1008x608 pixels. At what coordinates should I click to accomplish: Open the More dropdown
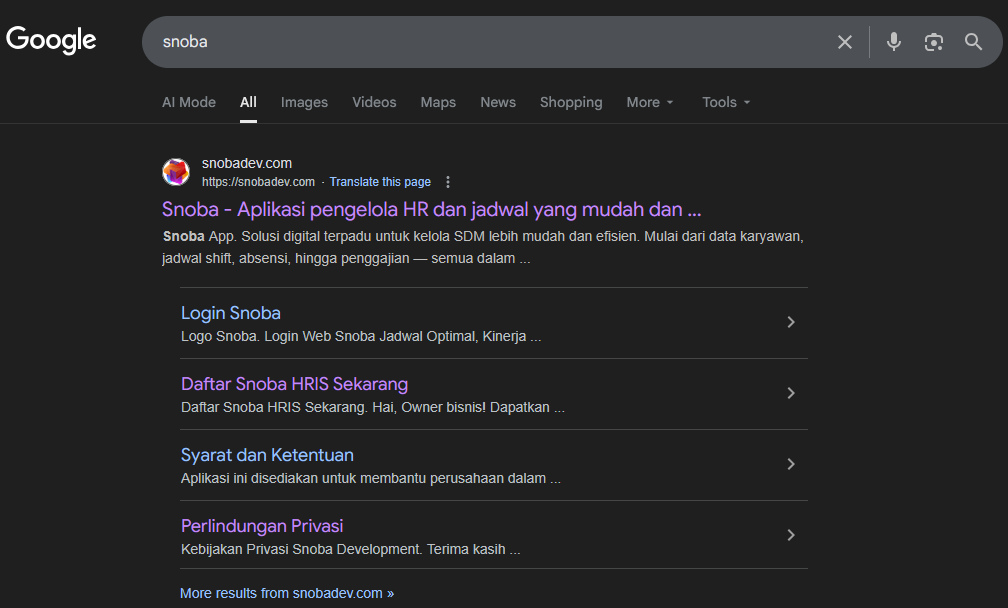tap(649, 102)
